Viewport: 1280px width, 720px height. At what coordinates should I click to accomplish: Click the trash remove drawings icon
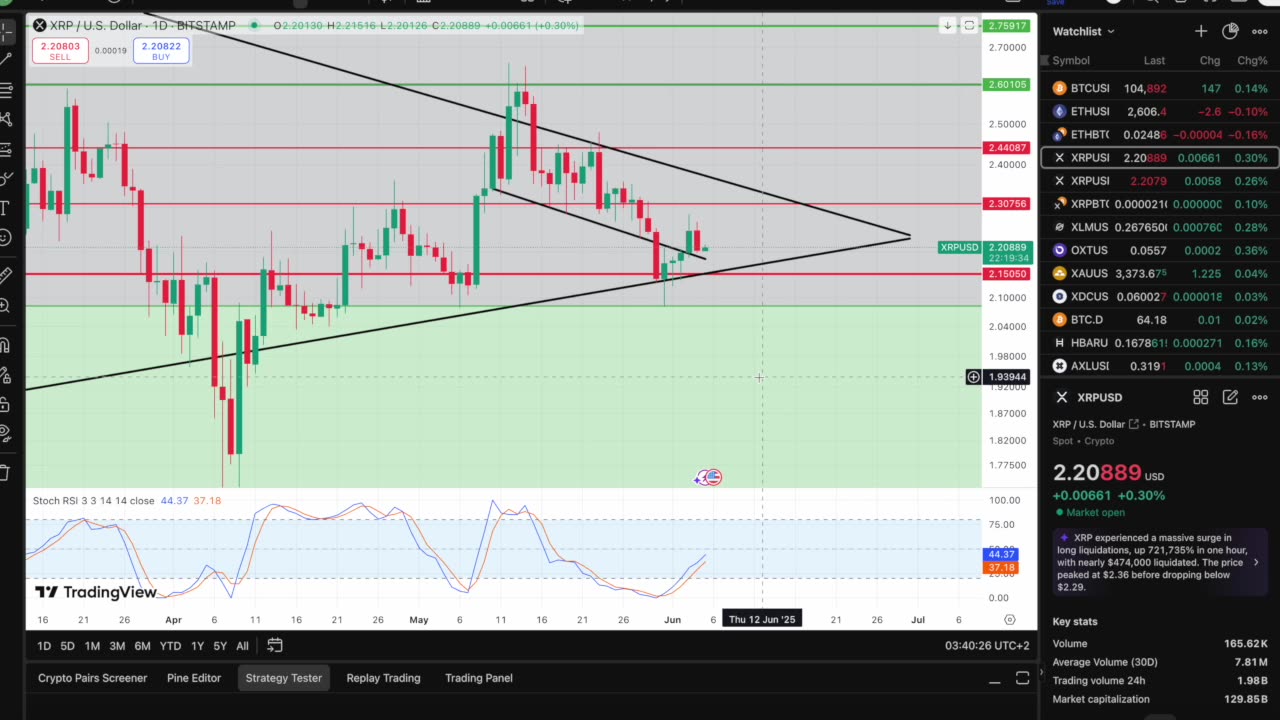coord(6,471)
